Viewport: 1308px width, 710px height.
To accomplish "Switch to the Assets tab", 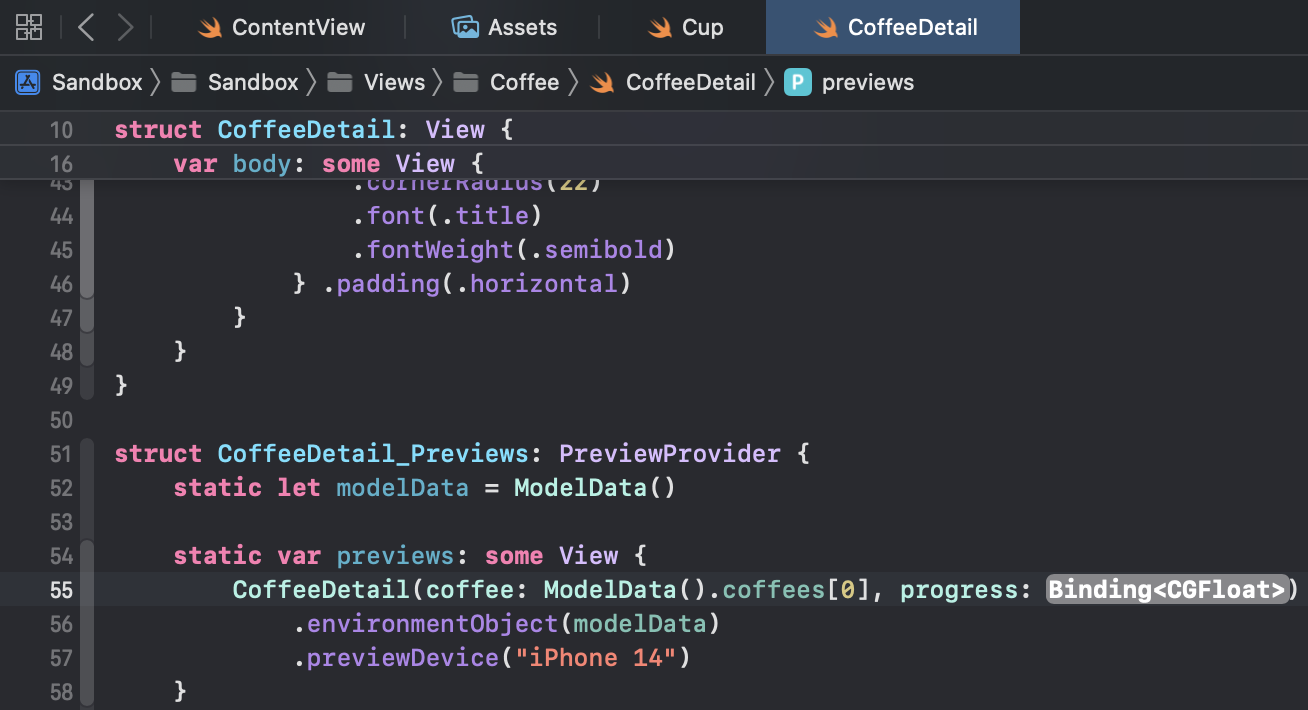I will 504,27.
